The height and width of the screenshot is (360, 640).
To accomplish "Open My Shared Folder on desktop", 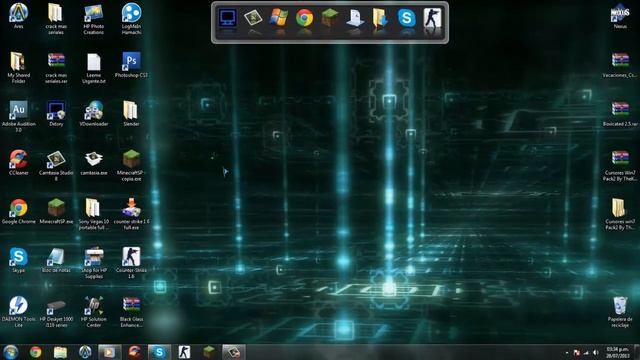I will (x=18, y=68).
